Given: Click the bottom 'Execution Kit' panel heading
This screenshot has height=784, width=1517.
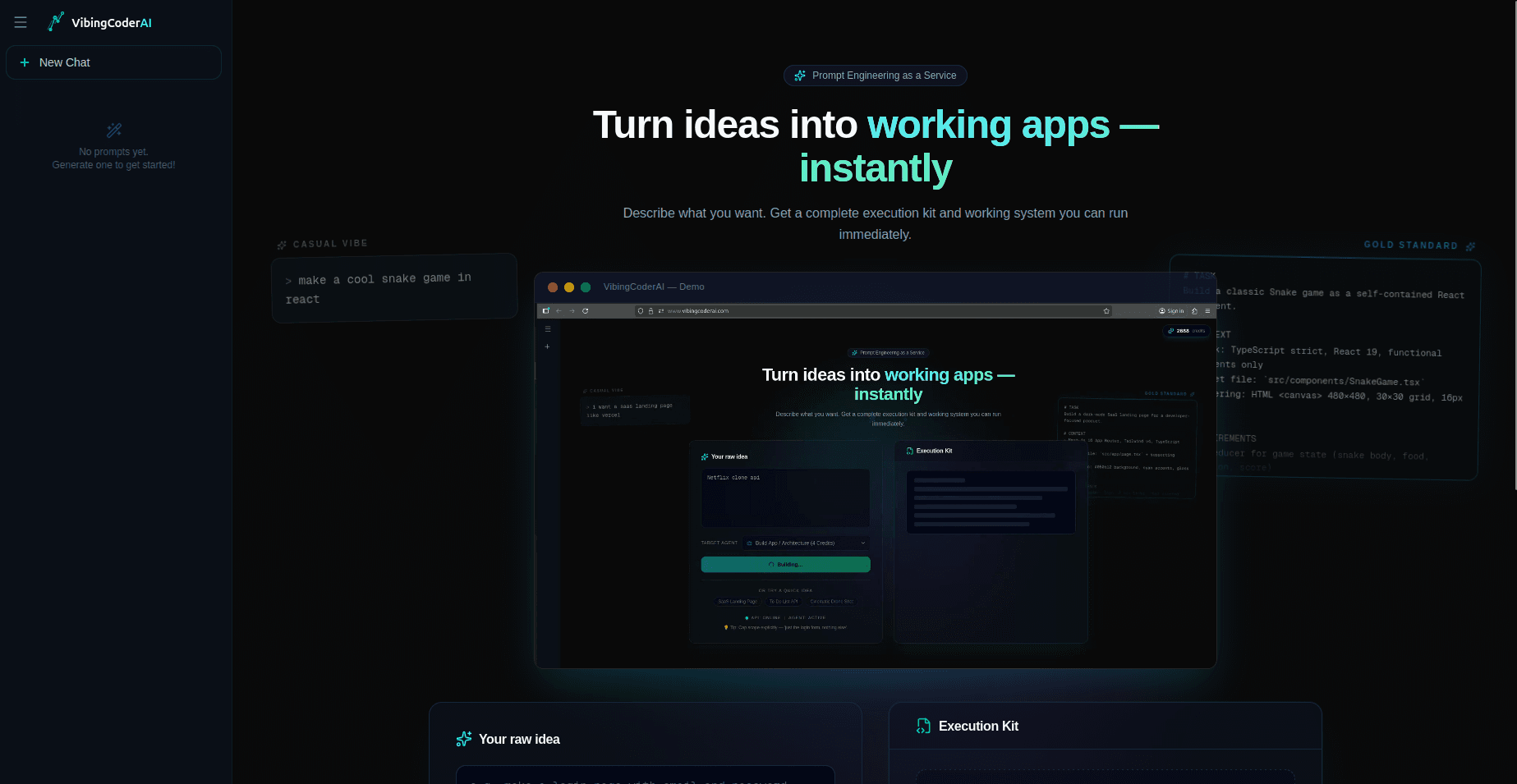Looking at the screenshot, I should (x=978, y=727).
